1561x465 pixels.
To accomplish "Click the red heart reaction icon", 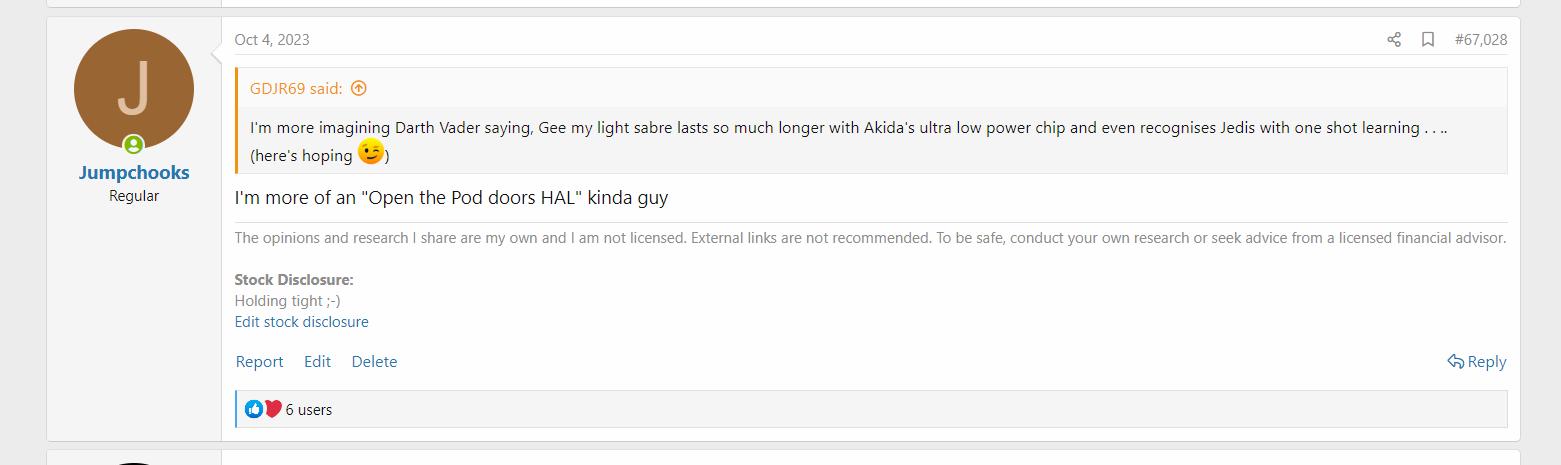I will [273, 409].
